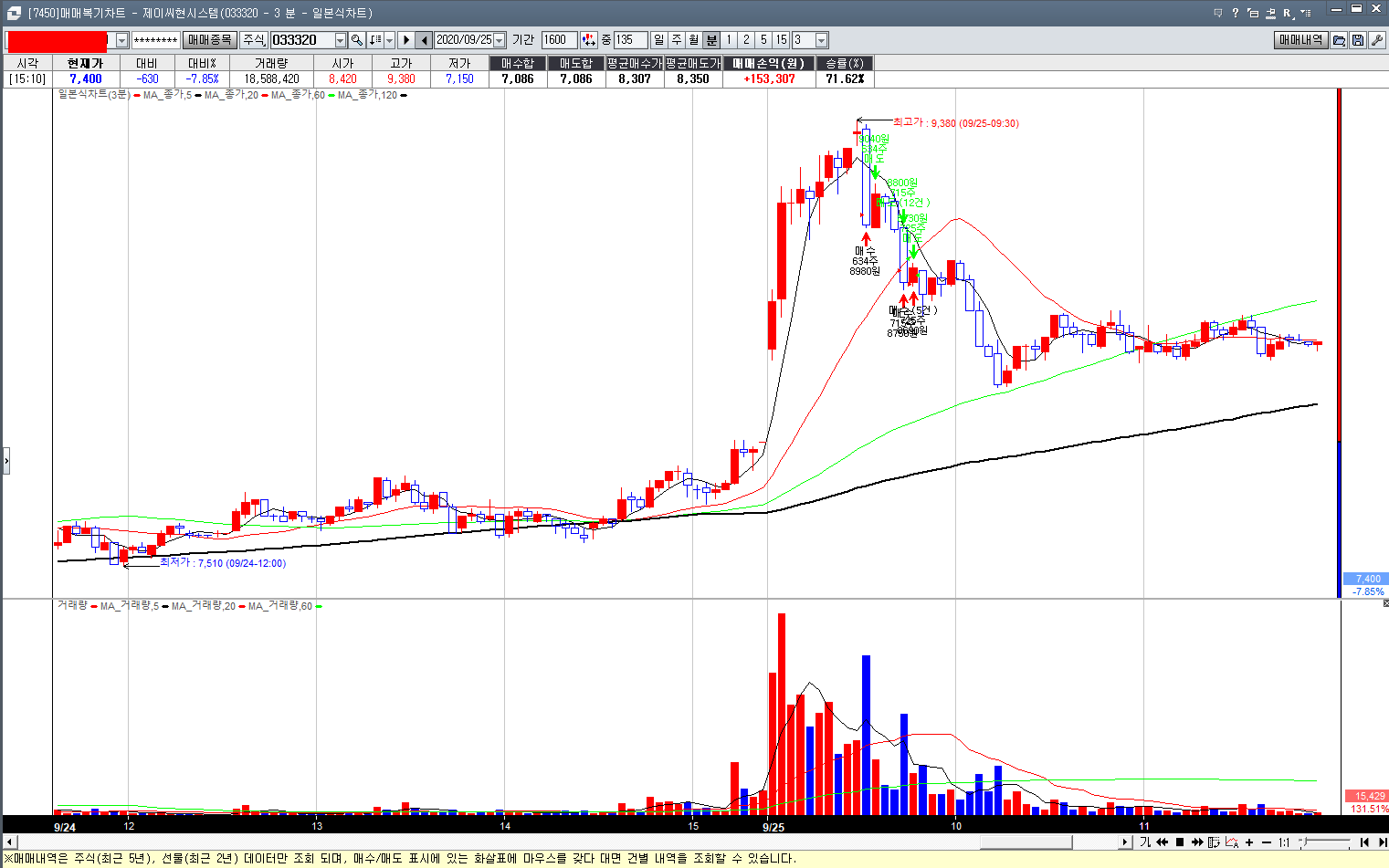This screenshot has width=1389, height=868.
Task: Click the speech bubble icon in title bar
Action: point(1218,13)
